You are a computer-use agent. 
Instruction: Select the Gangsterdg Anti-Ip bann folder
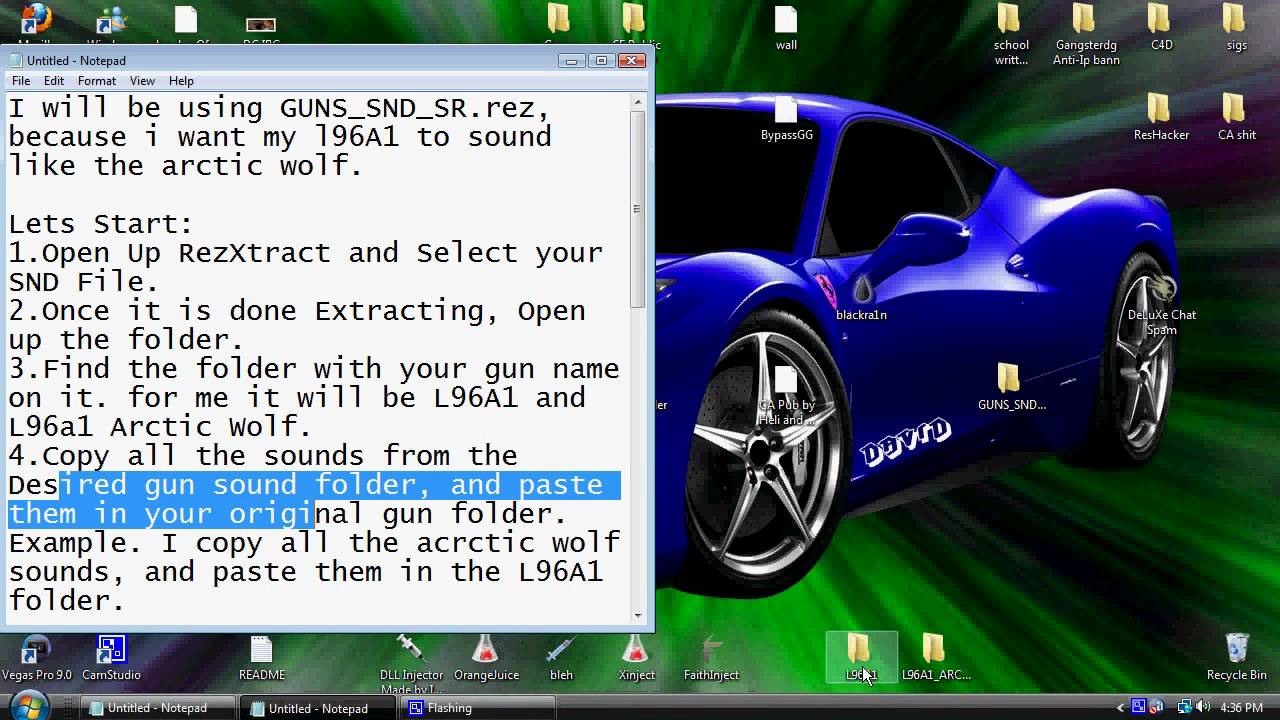[1086, 34]
